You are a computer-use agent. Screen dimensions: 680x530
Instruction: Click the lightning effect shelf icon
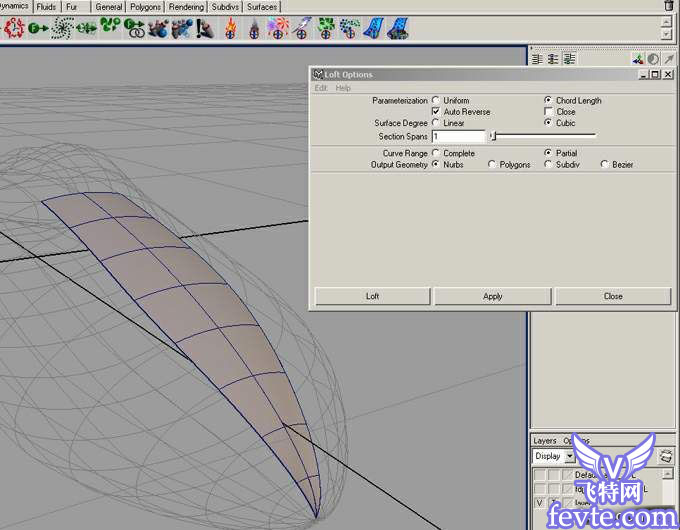tap(302, 28)
